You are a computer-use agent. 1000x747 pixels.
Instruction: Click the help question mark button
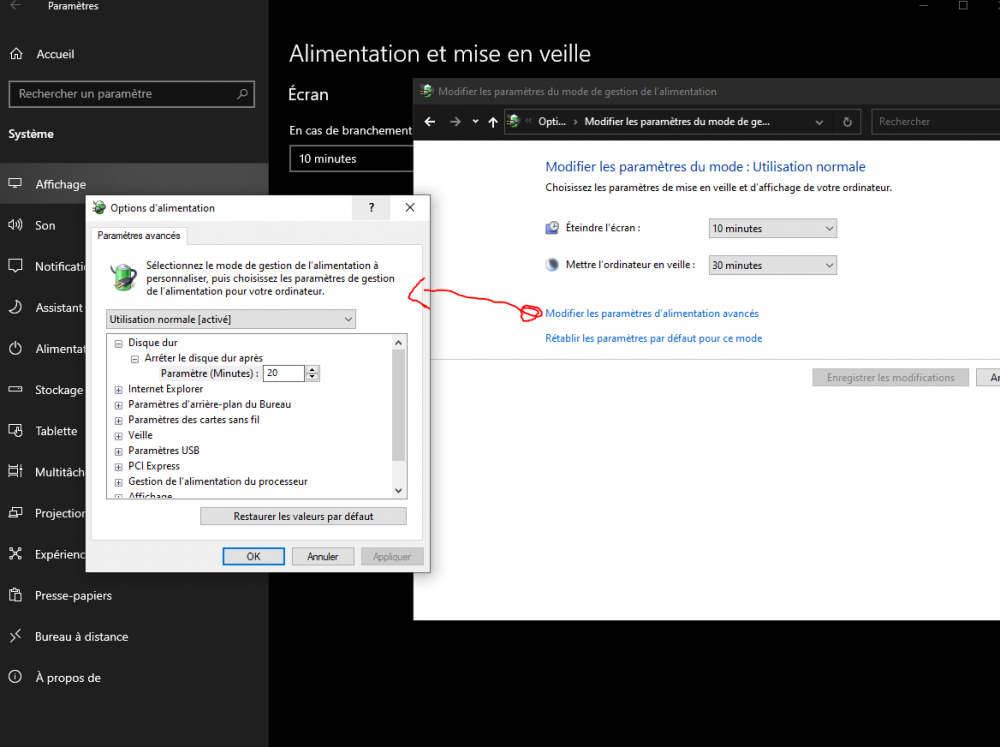click(372, 208)
